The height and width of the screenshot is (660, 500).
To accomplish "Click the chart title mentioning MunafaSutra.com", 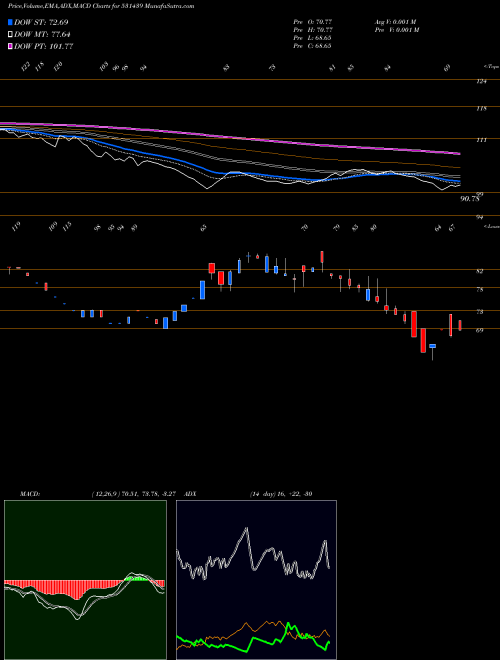I will 101,6.
